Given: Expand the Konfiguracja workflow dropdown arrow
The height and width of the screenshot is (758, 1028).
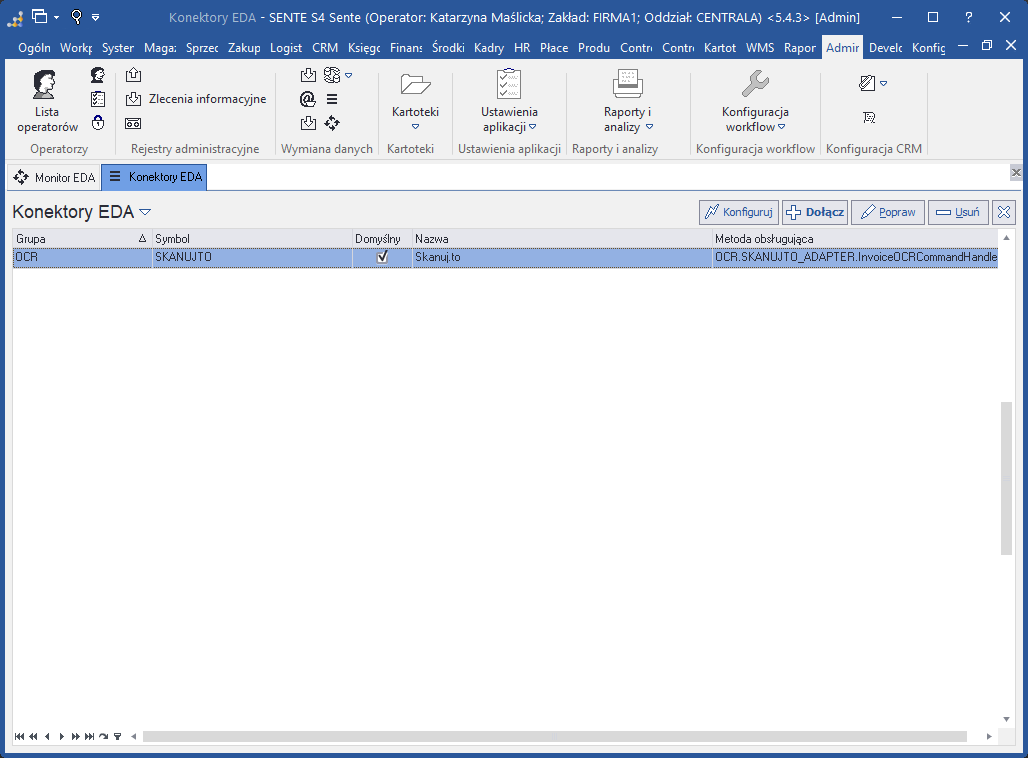Looking at the screenshot, I should coord(781,127).
